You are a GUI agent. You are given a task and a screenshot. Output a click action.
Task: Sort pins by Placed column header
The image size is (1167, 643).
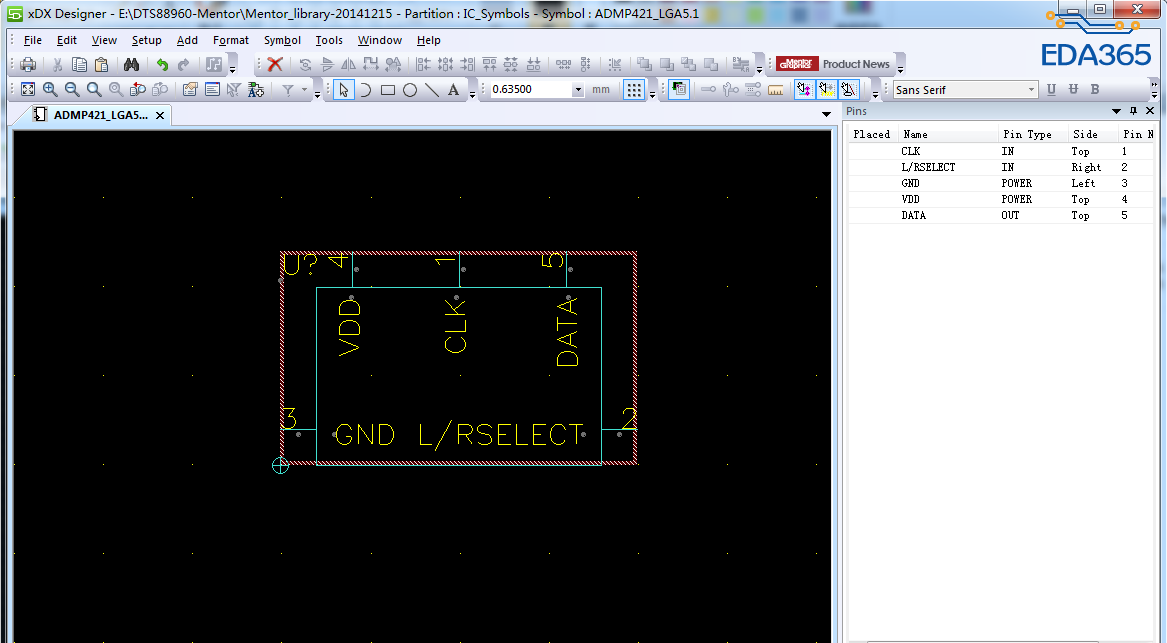(872, 134)
